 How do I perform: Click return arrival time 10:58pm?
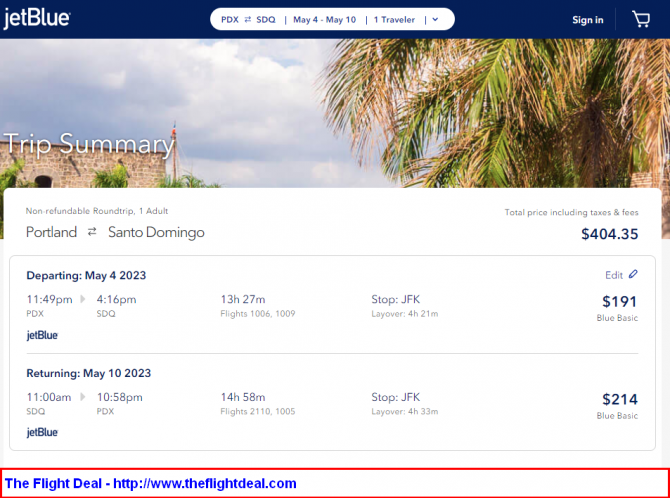pyautogui.click(x=120, y=397)
